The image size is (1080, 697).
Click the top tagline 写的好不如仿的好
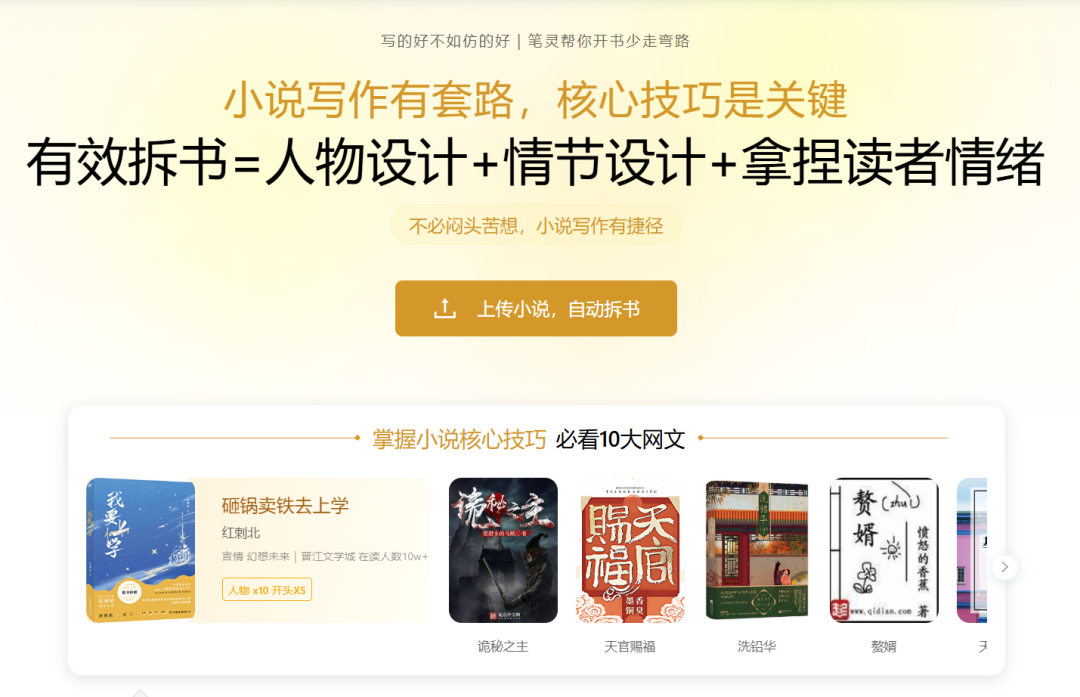coord(446,41)
